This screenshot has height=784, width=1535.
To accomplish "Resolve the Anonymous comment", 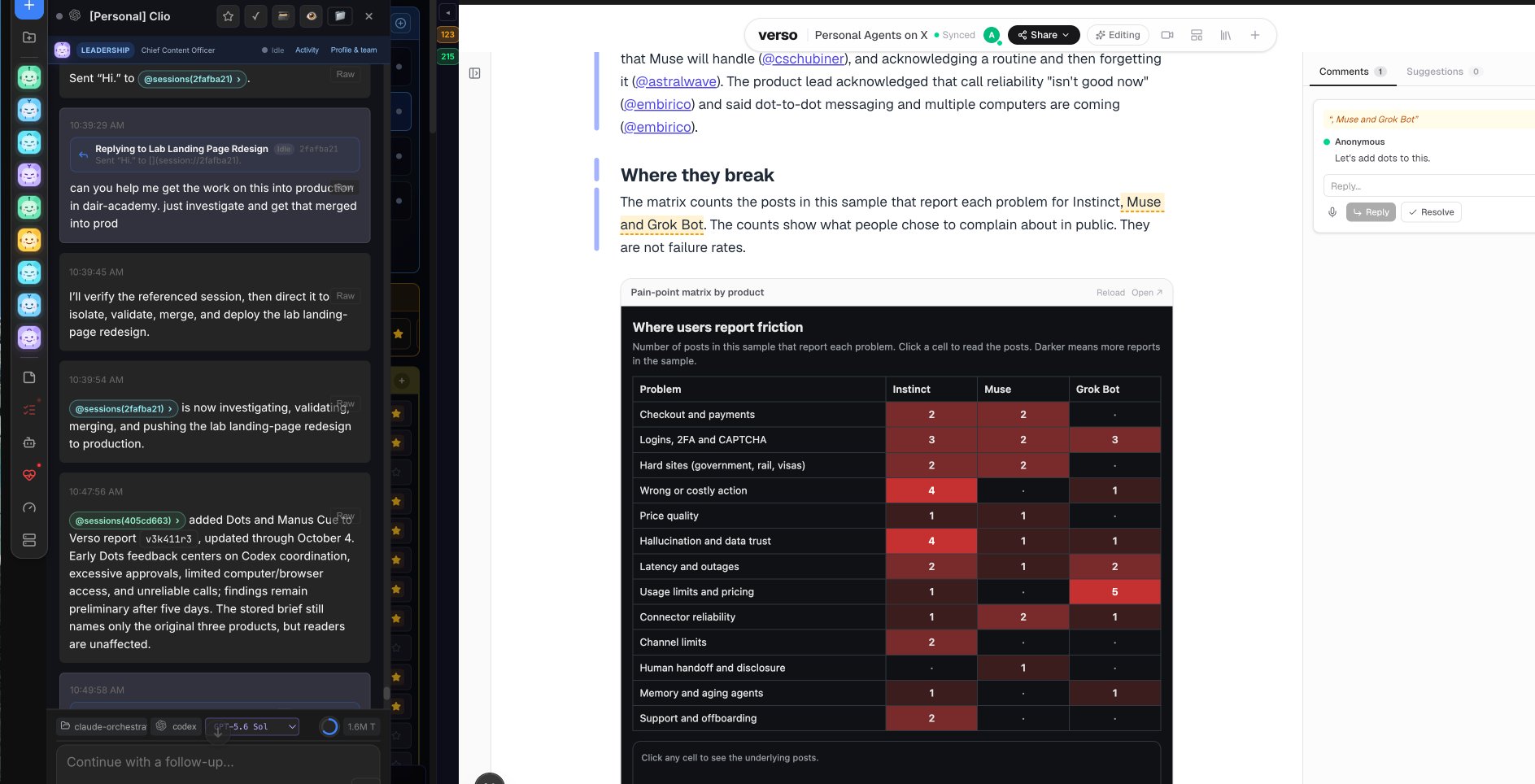I will [x=1431, y=212].
